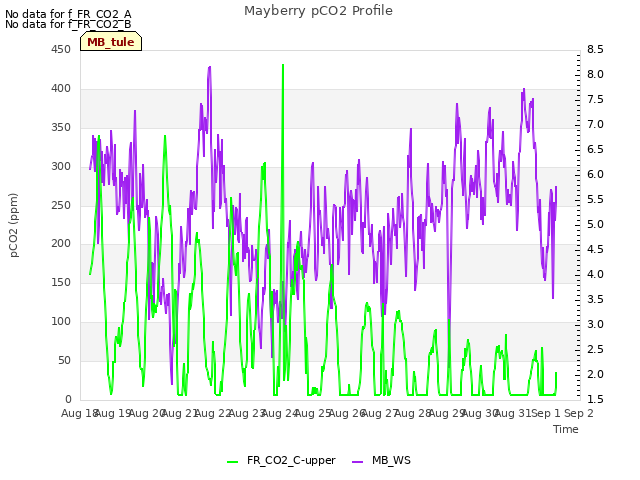
Task: Click the 1.5 right axis value
Action: 595,399
